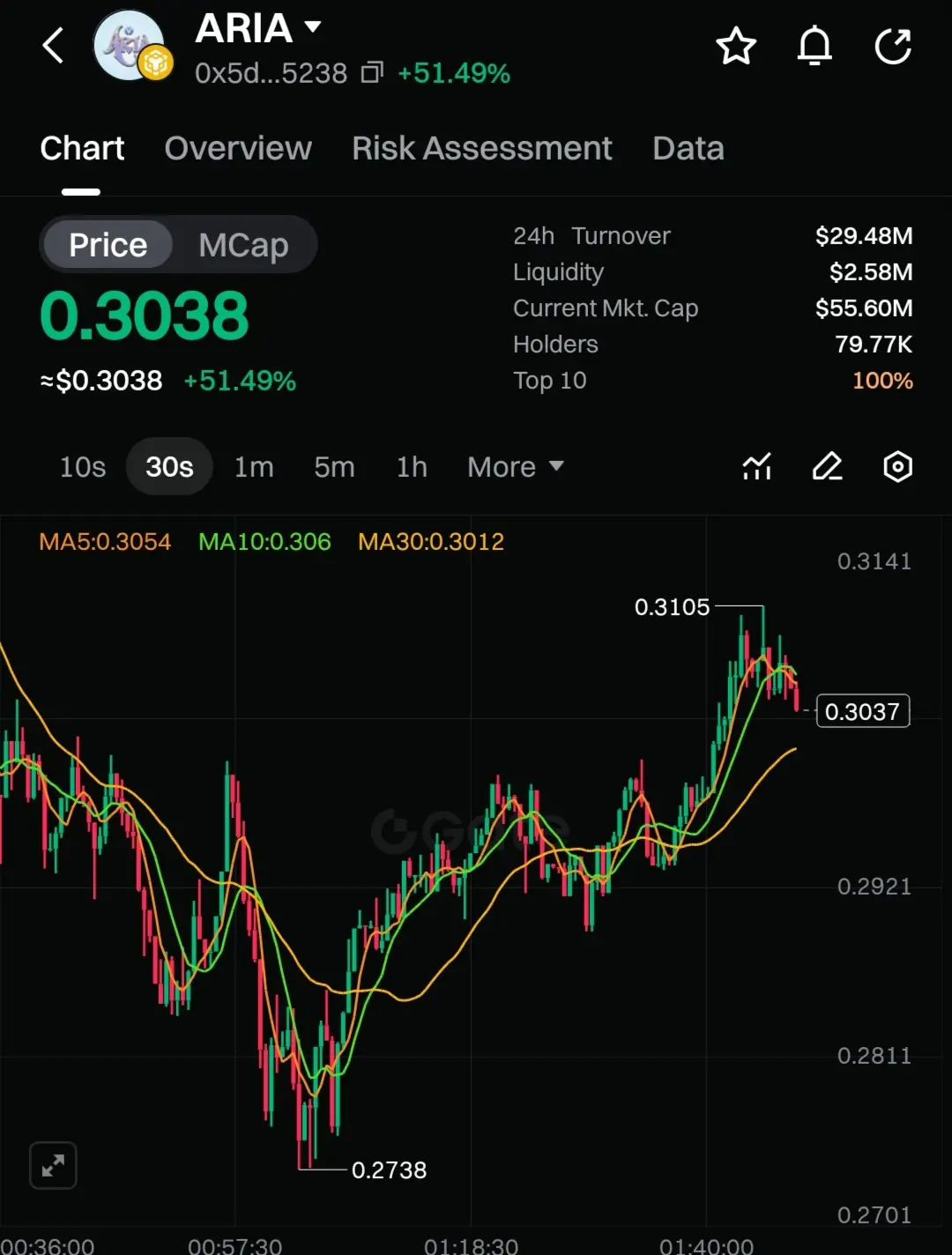This screenshot has height=1255, width=952.
Task: Set a price alert with bell icon
Action: point(814,46)
